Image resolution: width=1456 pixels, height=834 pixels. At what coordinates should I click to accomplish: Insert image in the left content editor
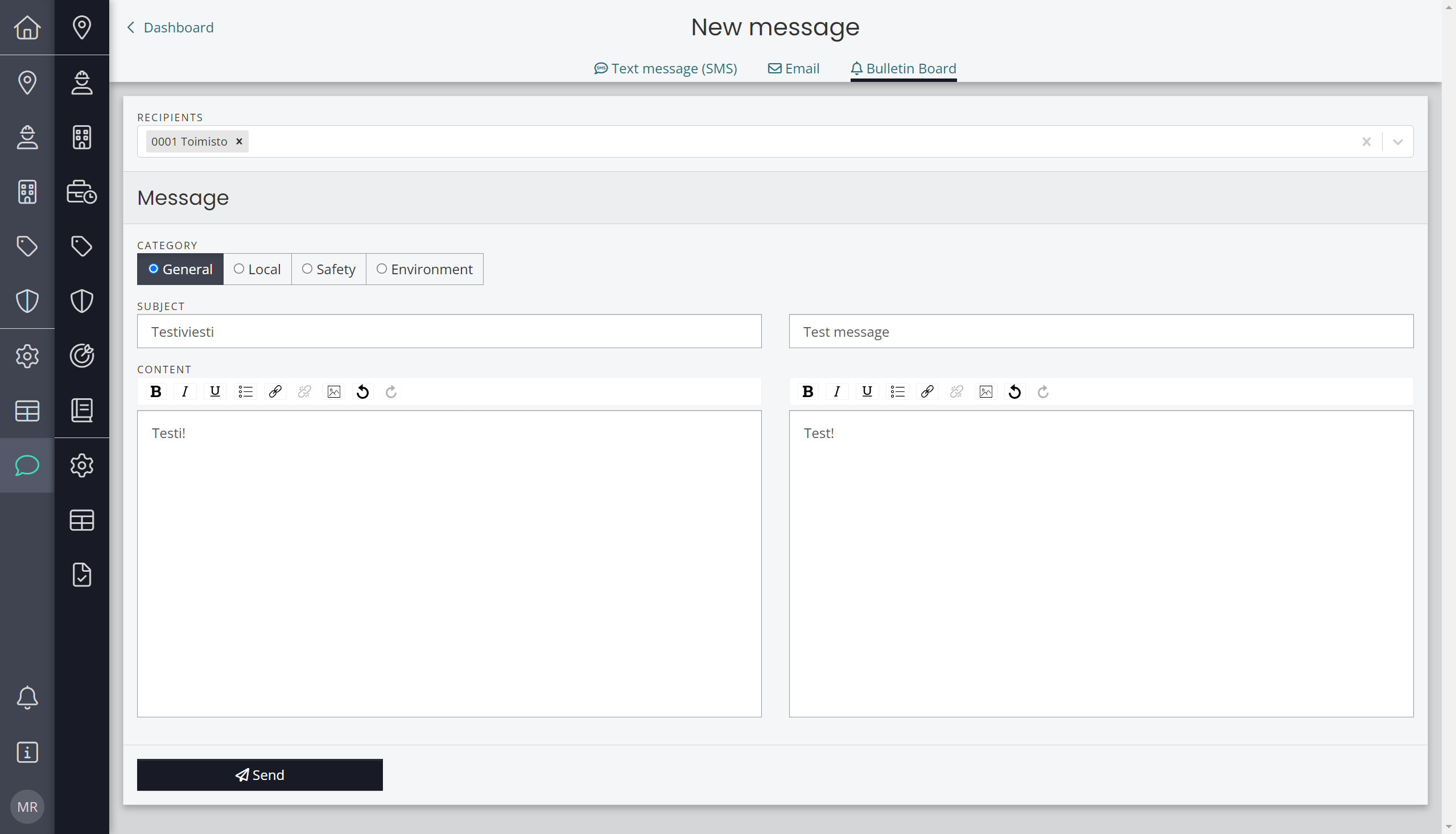334,392
